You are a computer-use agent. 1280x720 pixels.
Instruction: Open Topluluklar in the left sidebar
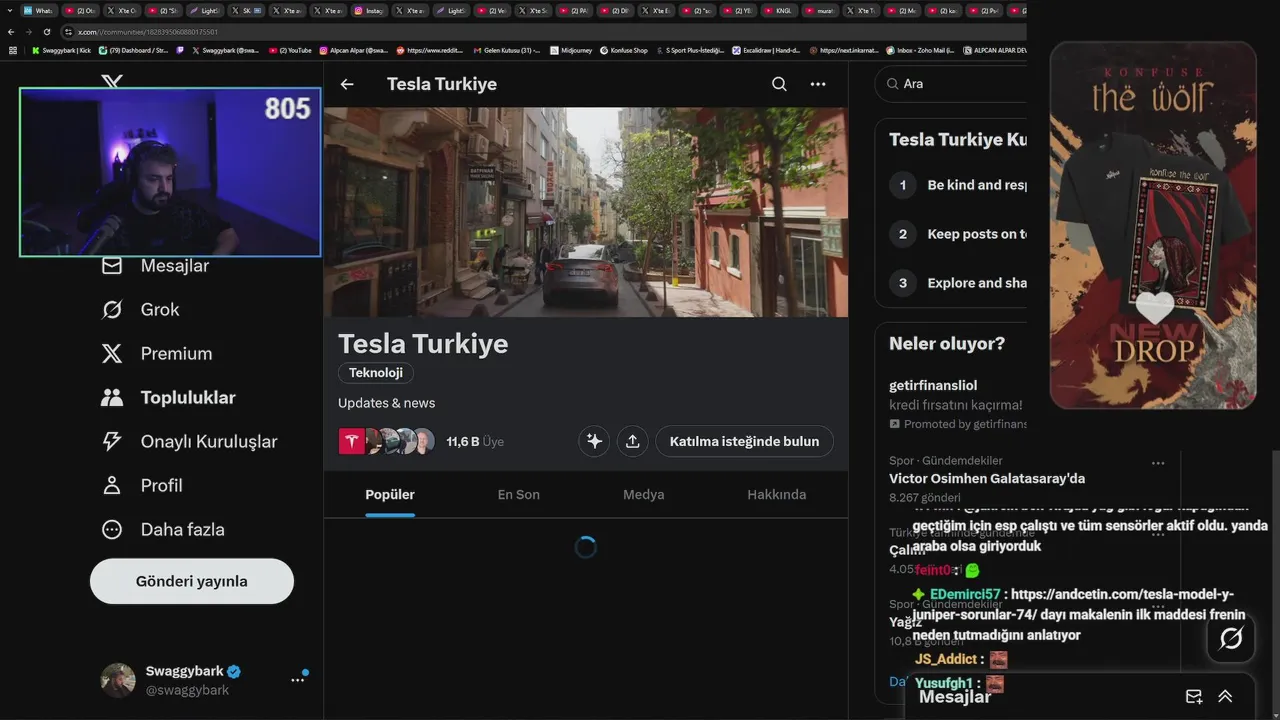[168, 397]
